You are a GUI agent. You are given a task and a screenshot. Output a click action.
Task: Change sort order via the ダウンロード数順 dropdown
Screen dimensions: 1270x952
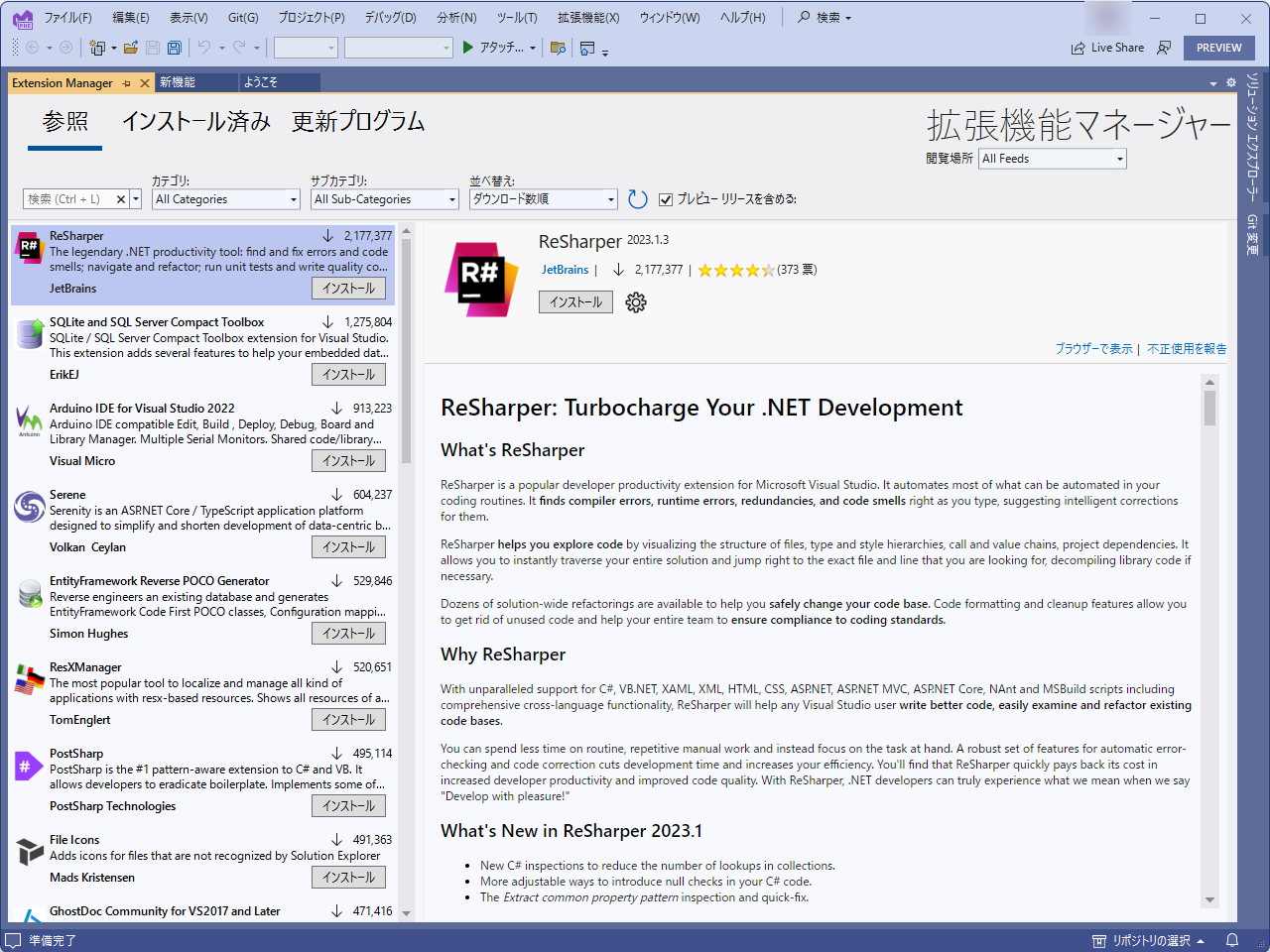tap(543, 198)
